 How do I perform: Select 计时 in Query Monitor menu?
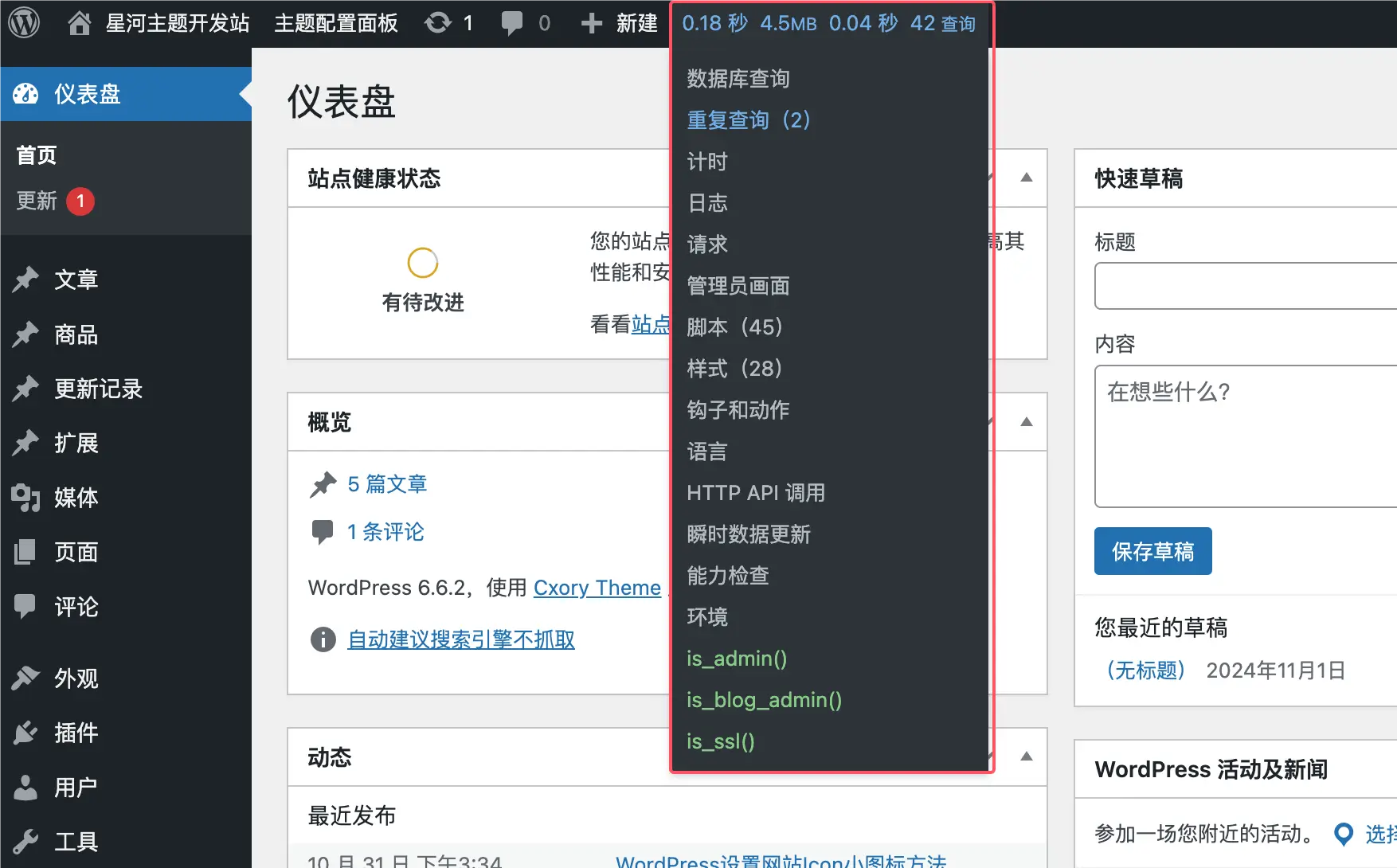(707, 161)
